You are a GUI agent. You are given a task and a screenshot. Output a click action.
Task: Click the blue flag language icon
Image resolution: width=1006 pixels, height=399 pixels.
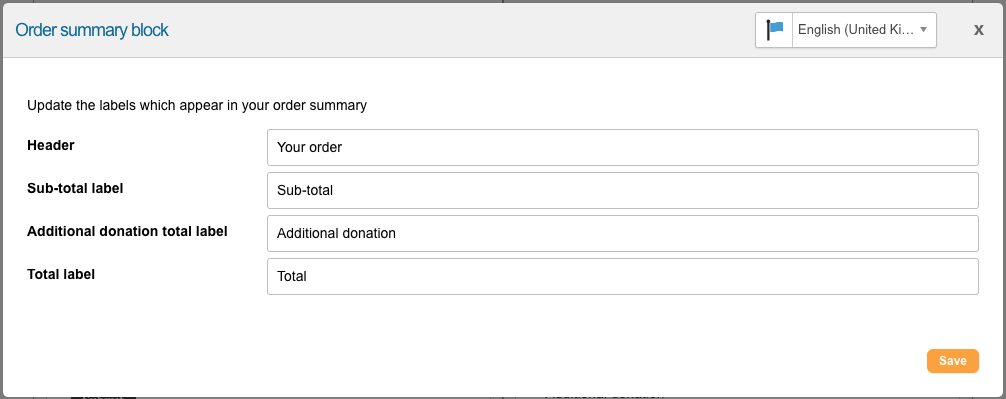click(774, 30)
